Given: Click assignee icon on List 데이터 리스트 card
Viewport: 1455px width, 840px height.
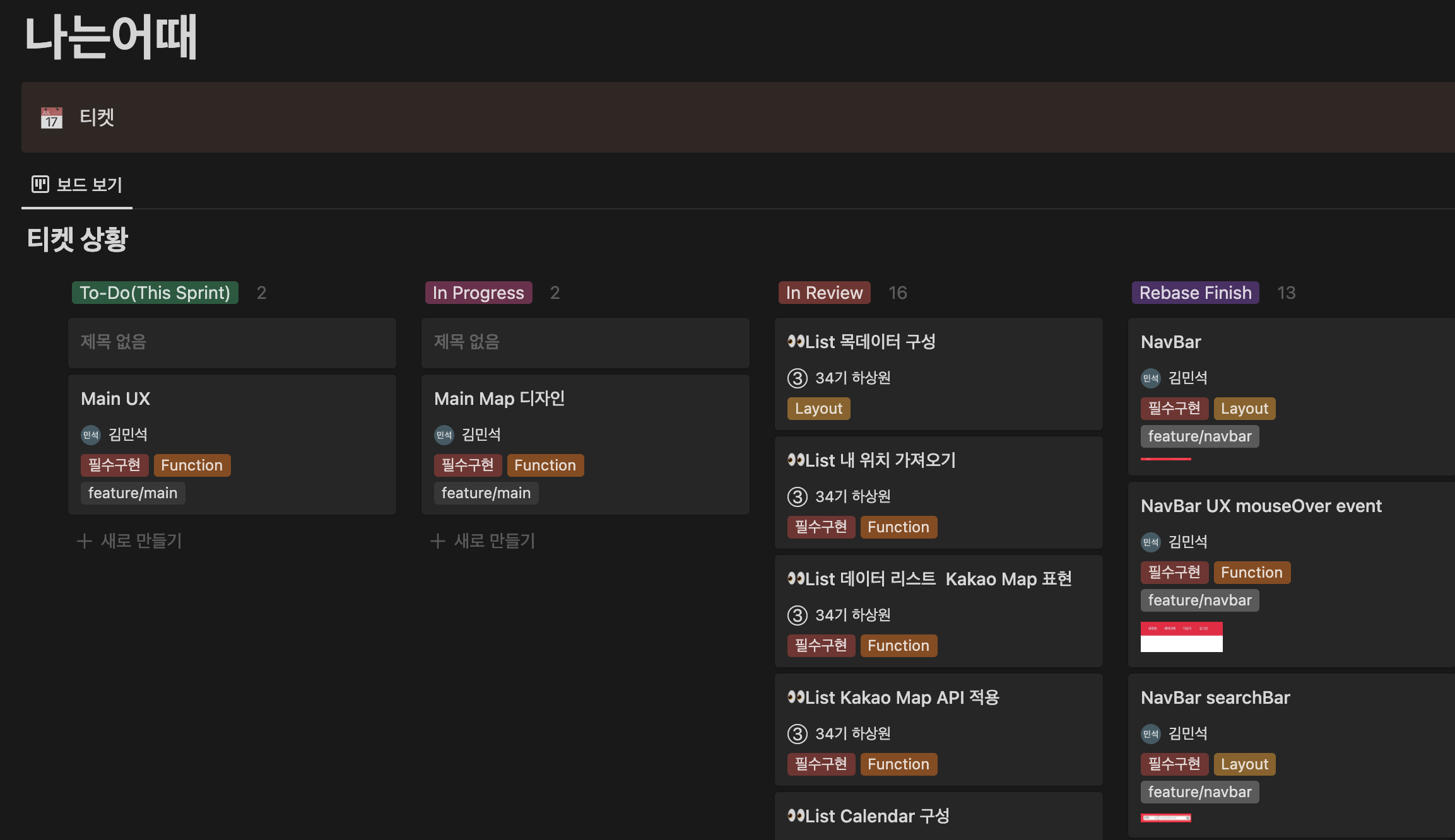Looking at the screenshot, I should [798, 615].
